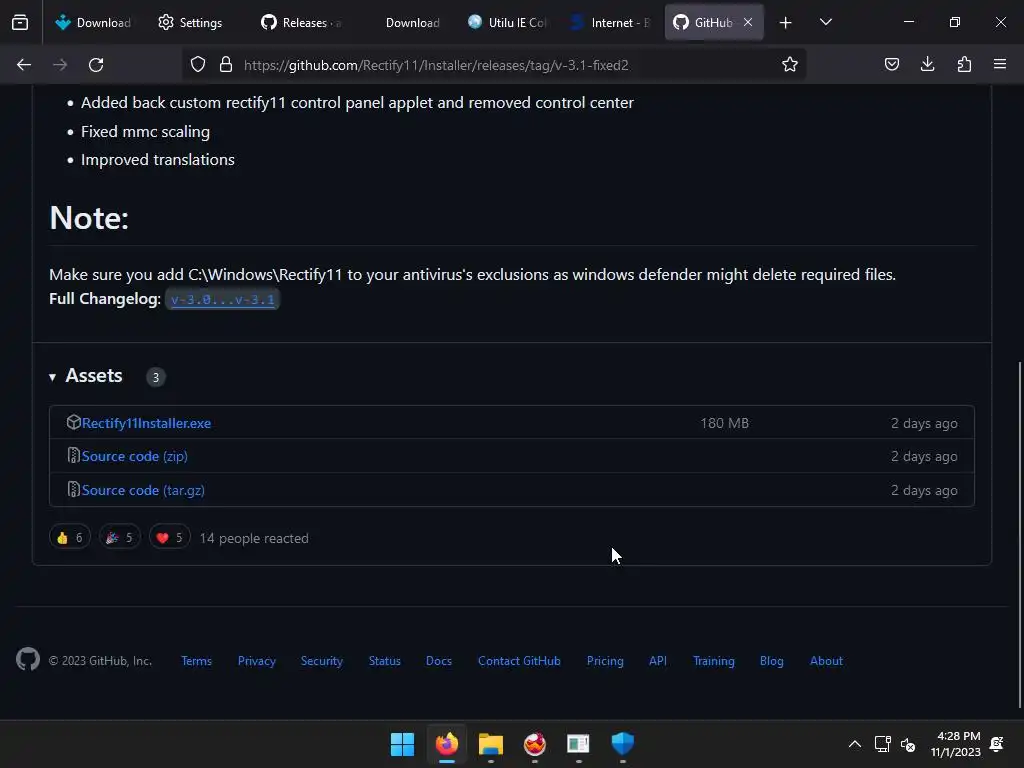
Task: Open a new browser tab
Action: pos(785,23)
